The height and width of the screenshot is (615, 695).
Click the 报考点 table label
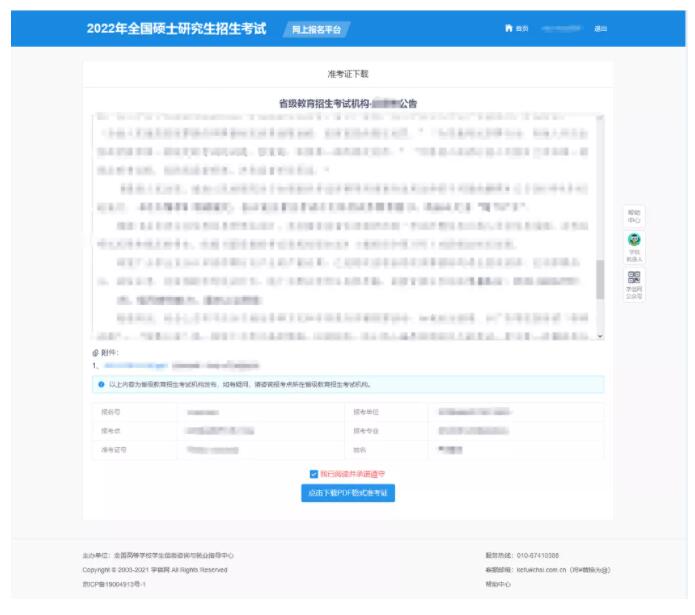110,431
